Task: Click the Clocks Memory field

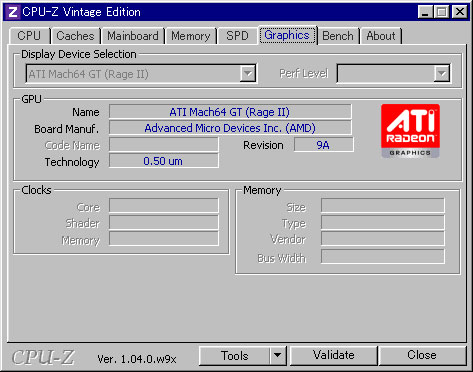Action: (x=164, y=239)
